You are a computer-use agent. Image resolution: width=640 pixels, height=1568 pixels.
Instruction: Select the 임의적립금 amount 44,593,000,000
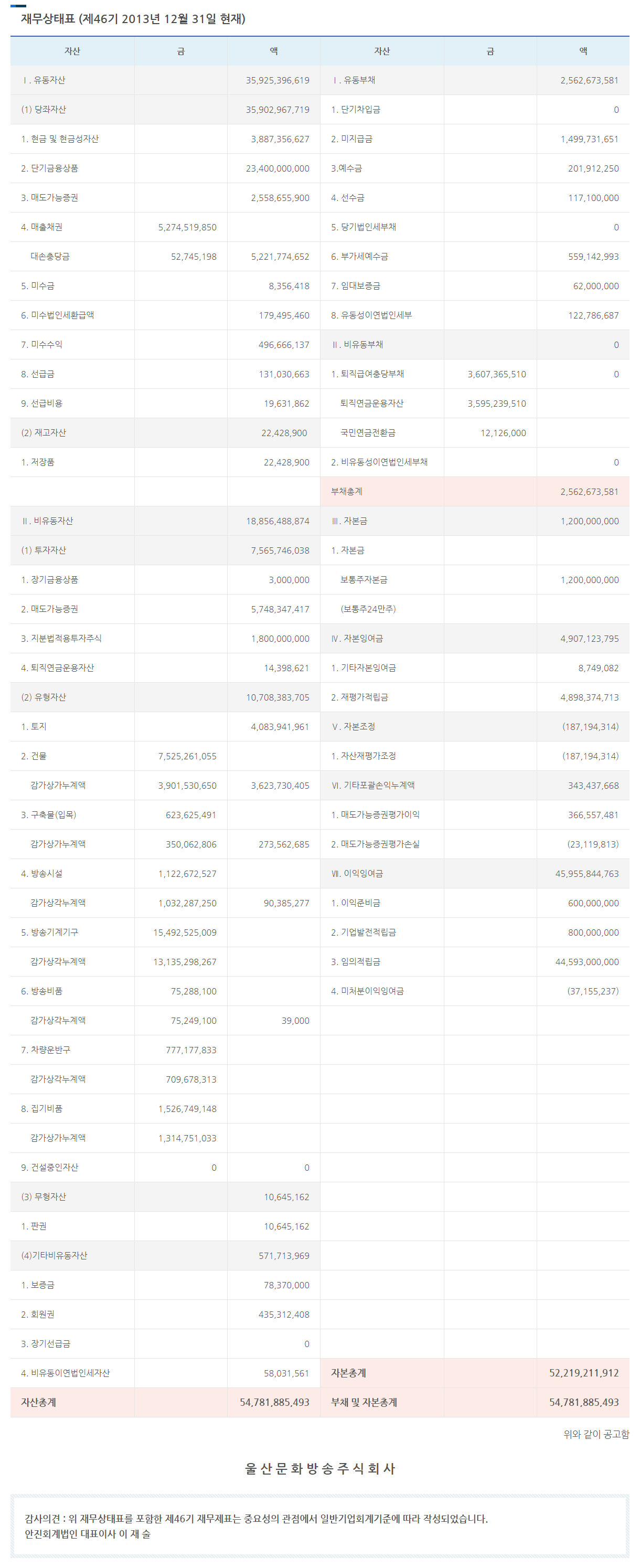click(x=586, y=962)
